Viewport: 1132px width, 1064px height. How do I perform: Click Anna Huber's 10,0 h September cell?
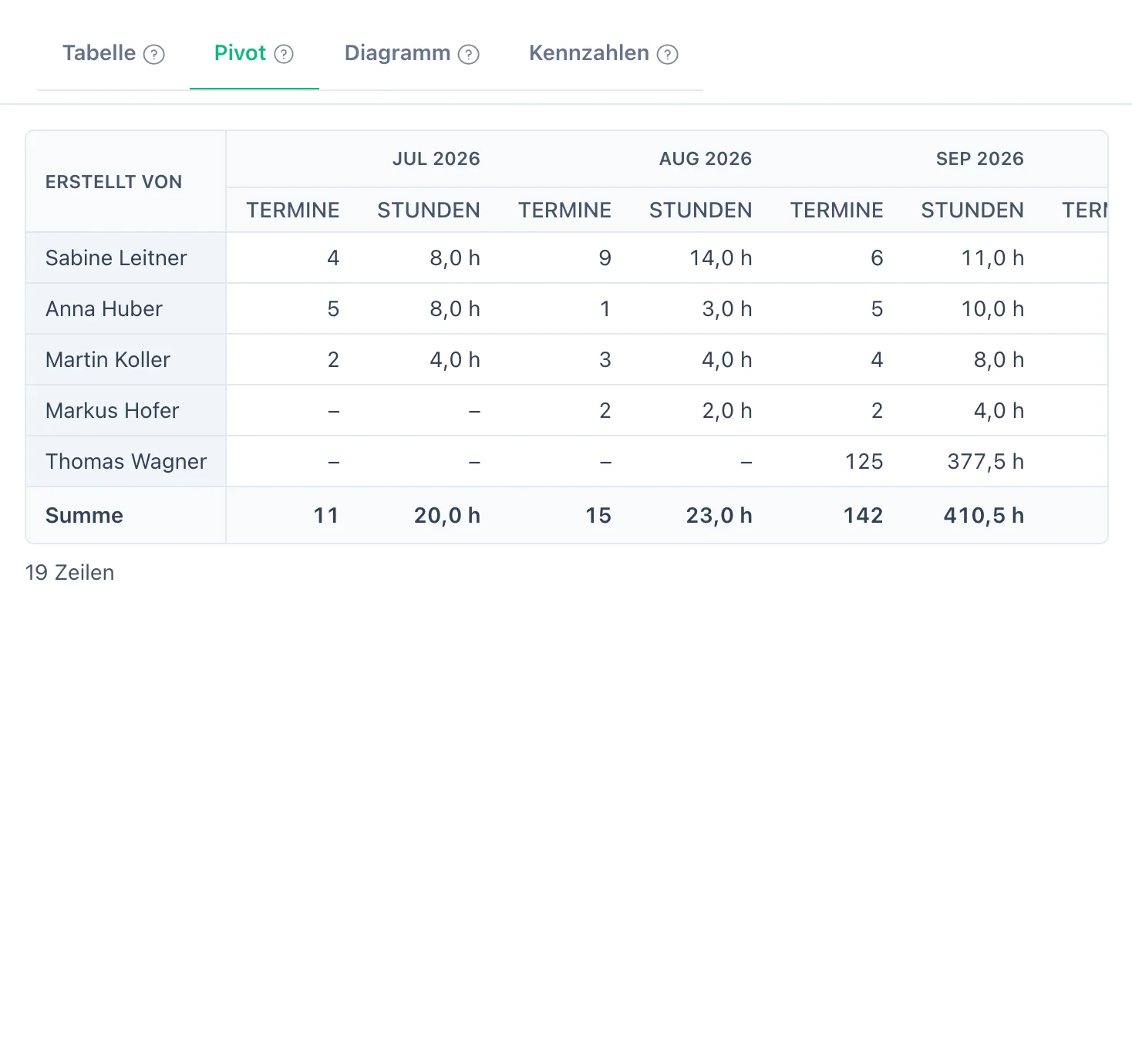tap(992, 308)
